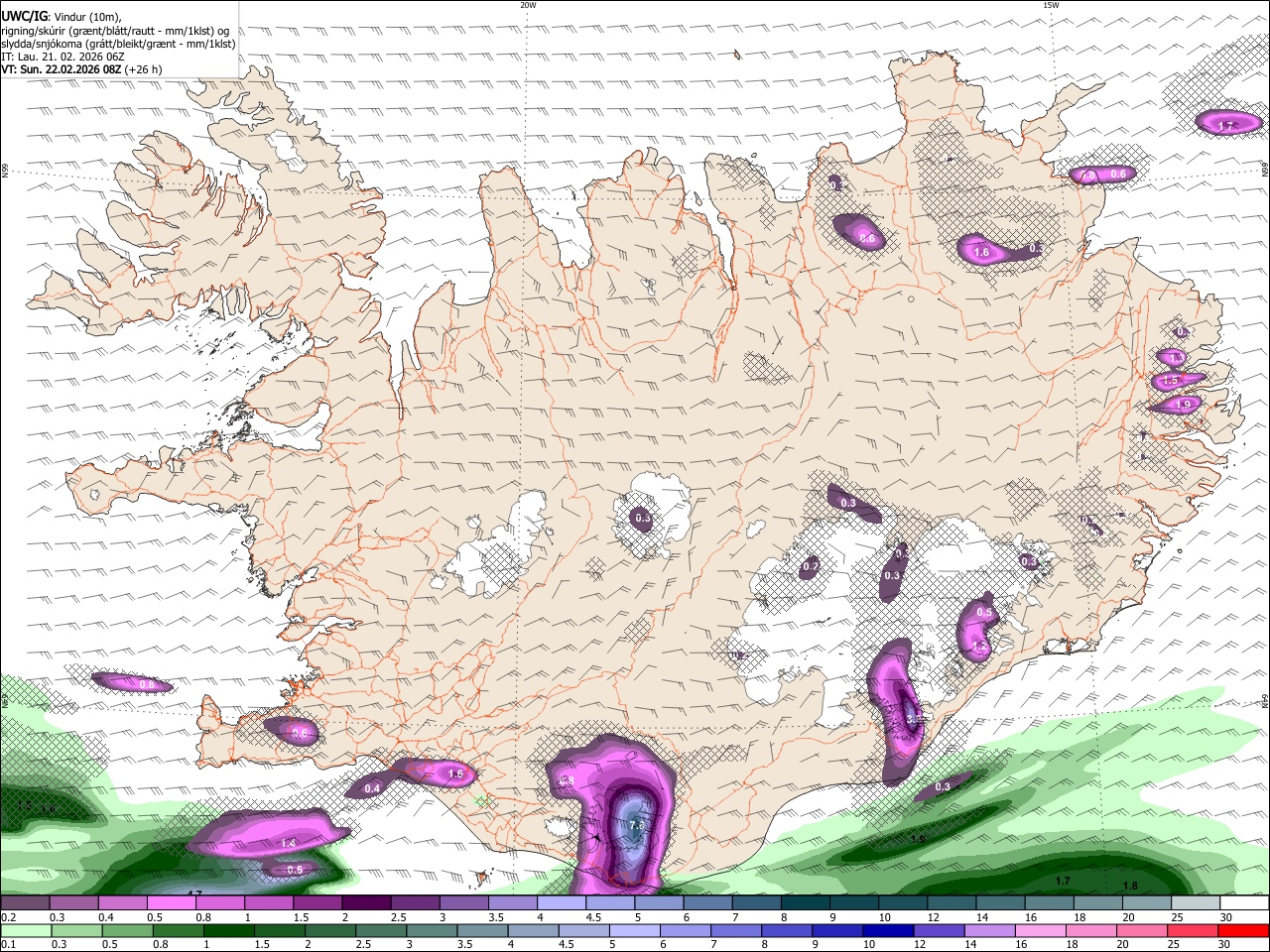This screenshot has height=952, width=1270.
Task: Select bright red 30 swatch in lower legend
Action: (x=1242, y=930)
